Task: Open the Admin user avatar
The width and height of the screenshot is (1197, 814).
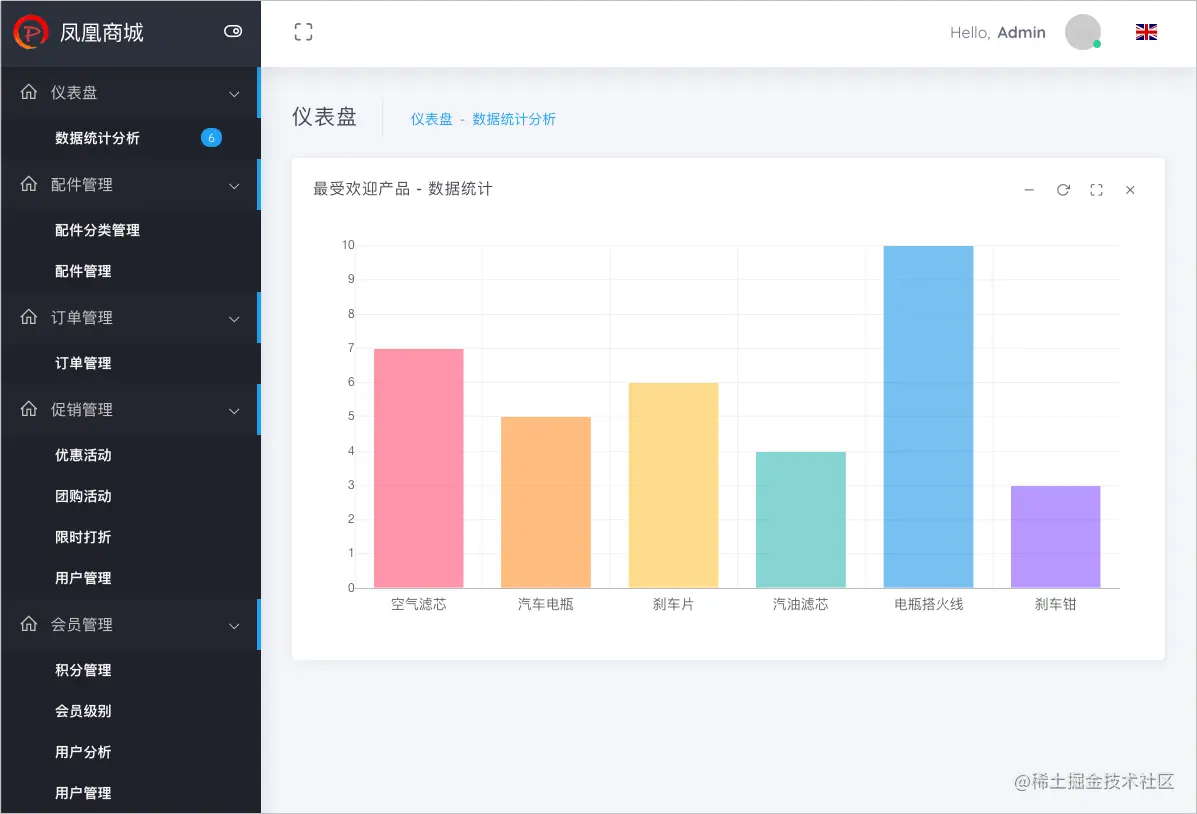Action: pyautogui.click(x=1082, y=32)
